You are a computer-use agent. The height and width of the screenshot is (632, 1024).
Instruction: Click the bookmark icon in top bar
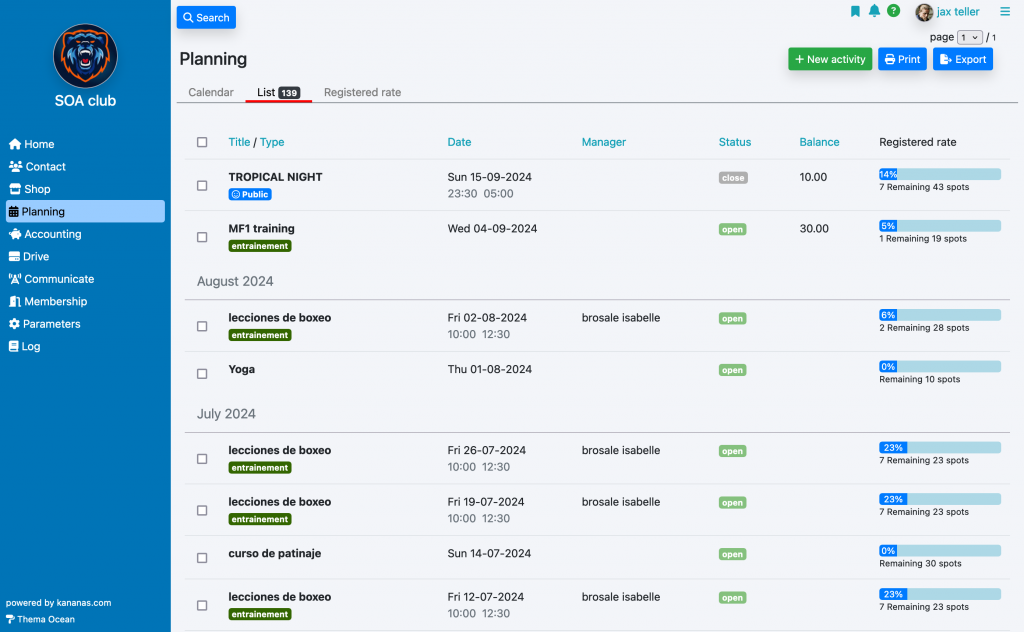coord(855,12)
